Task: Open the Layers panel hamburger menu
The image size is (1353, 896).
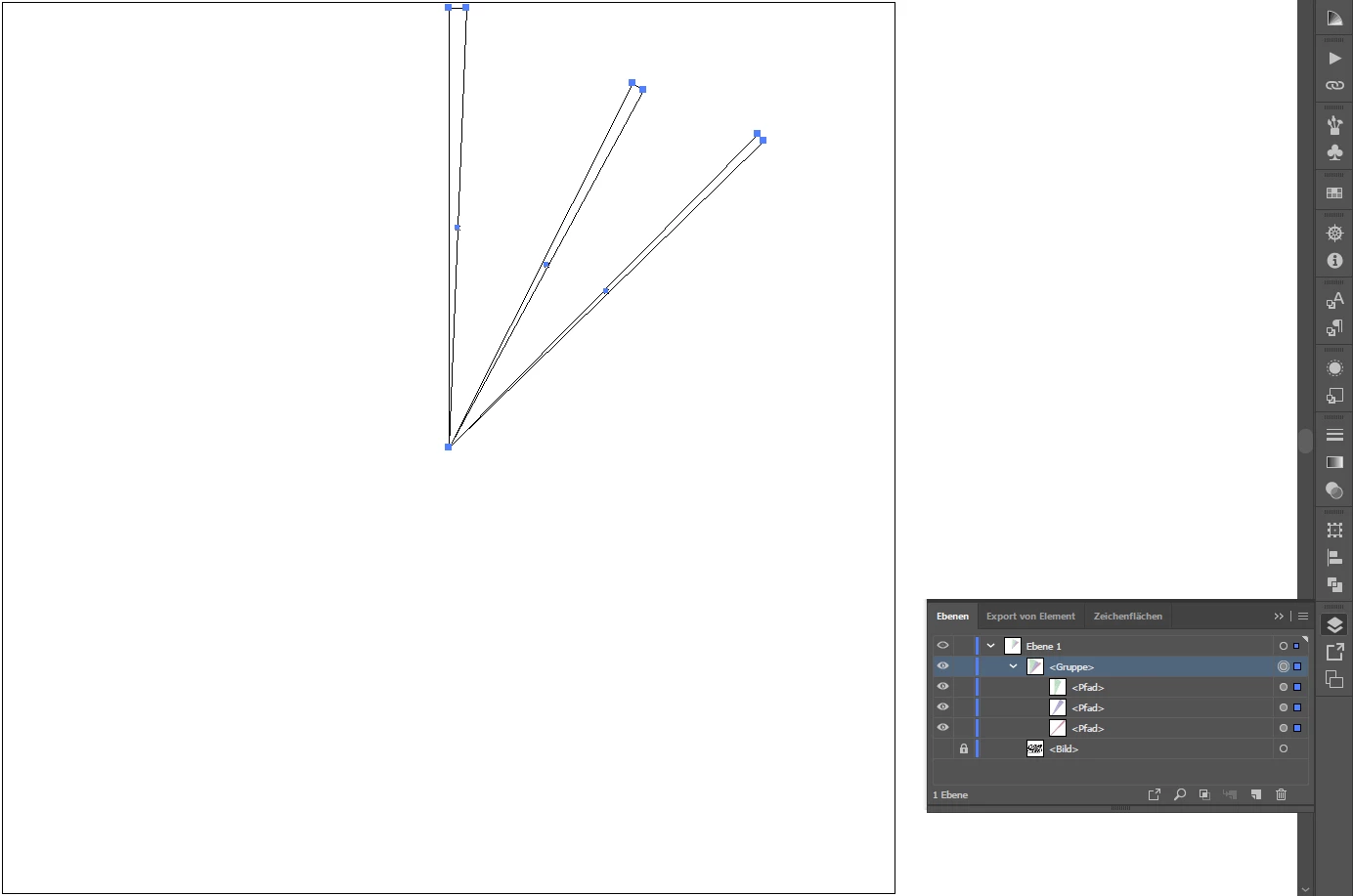Action: [x=1303, y=617]
